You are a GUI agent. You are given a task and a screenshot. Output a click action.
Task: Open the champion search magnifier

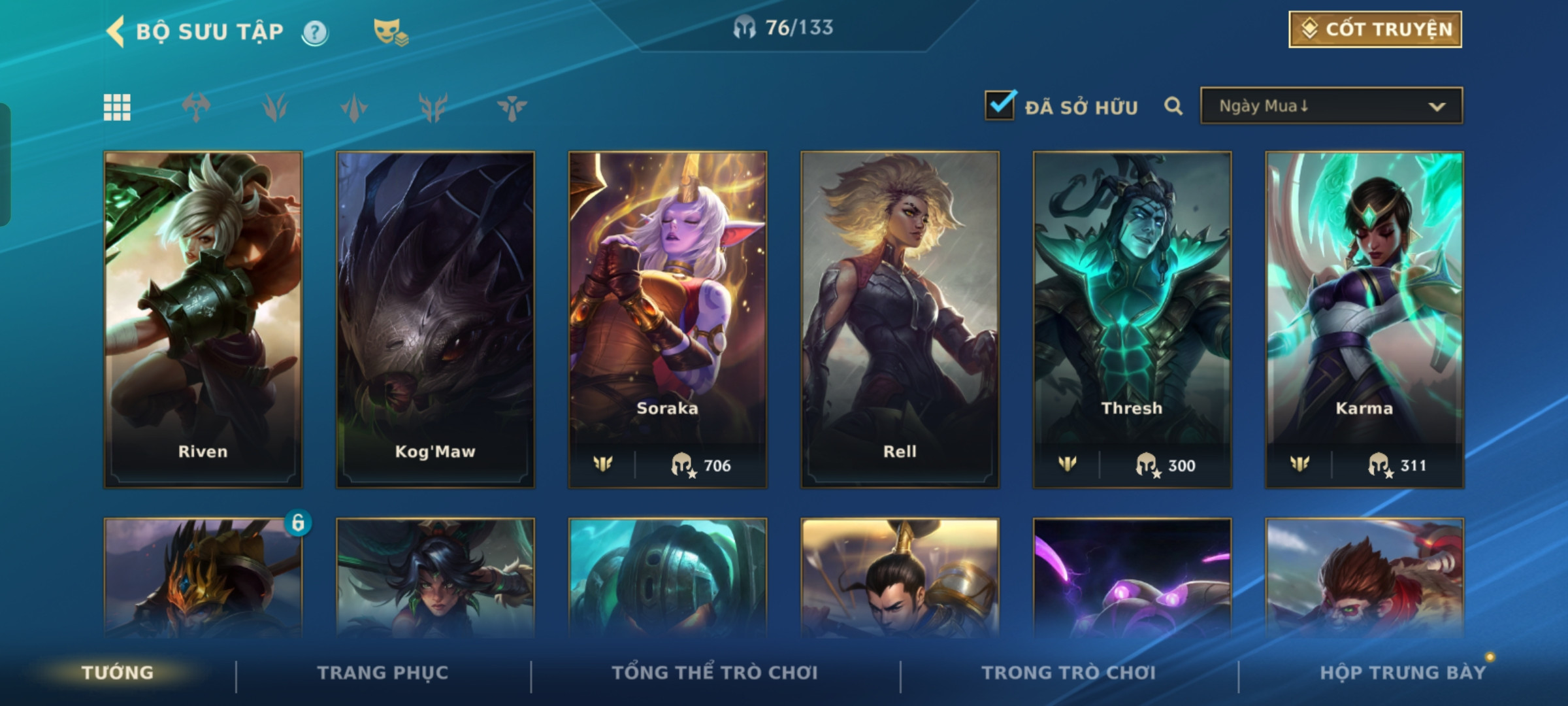point(1173,106)
